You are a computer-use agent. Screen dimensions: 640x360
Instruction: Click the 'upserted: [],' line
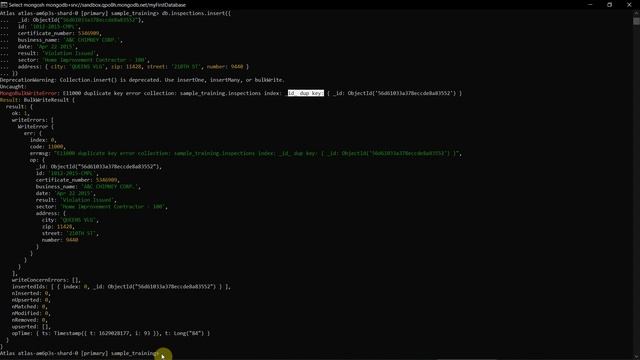tap(31, 327)
